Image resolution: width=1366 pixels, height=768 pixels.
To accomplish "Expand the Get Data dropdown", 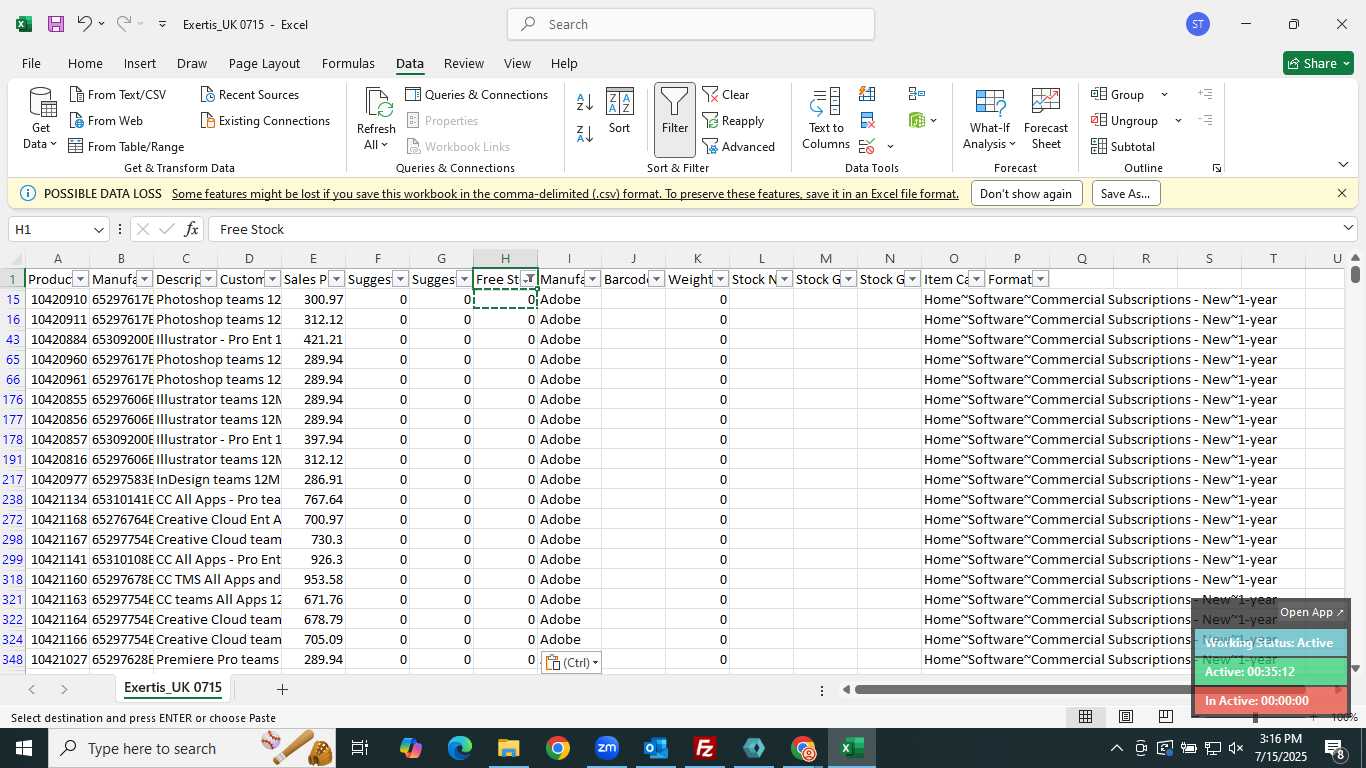I will (41, 136).
